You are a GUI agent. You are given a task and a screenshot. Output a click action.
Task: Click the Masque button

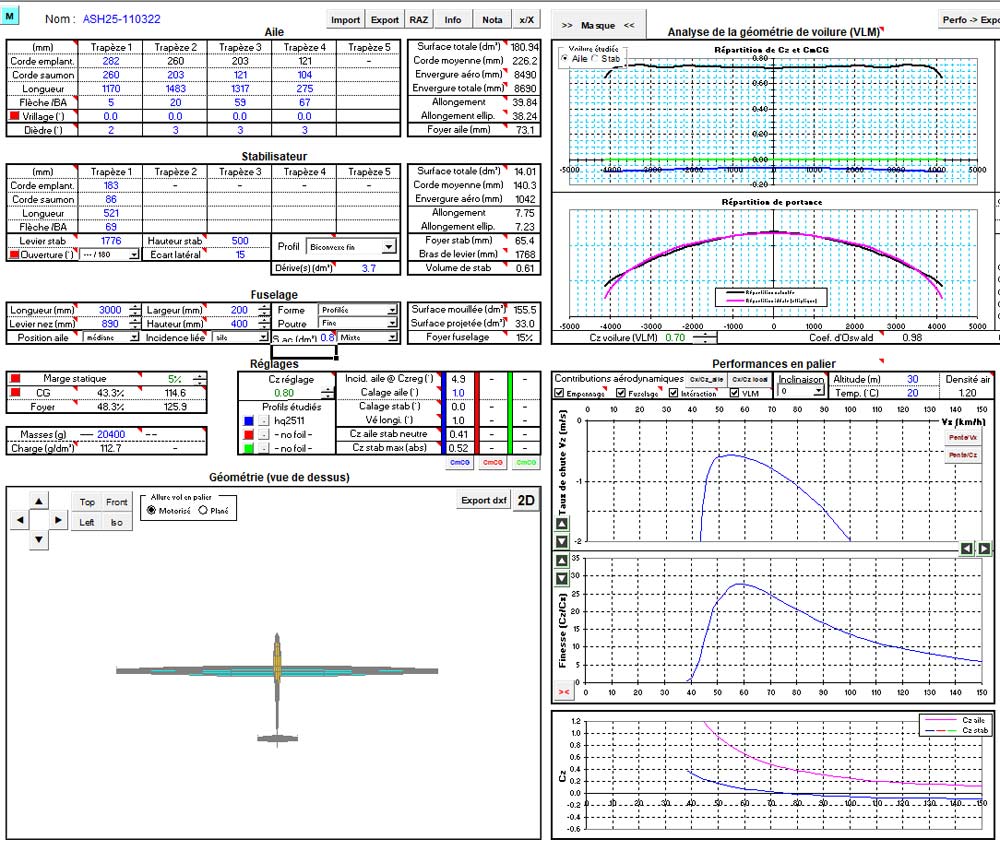(x=598, y=26)
